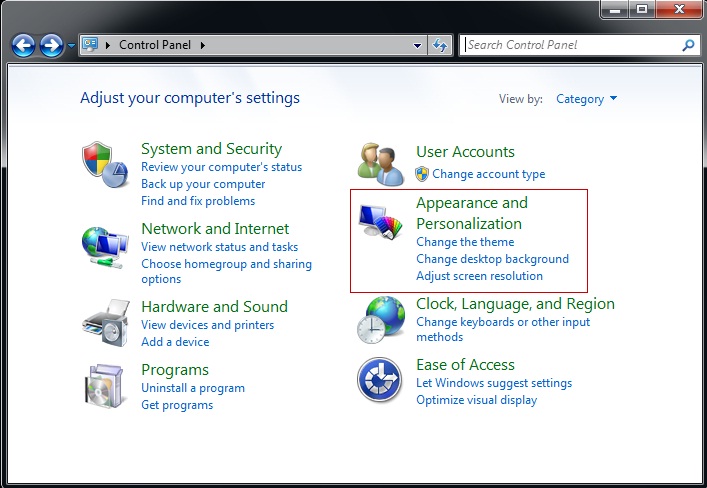Open the Appearance and Personalization monitor icon
707x488 pixels.
(380, 222)
